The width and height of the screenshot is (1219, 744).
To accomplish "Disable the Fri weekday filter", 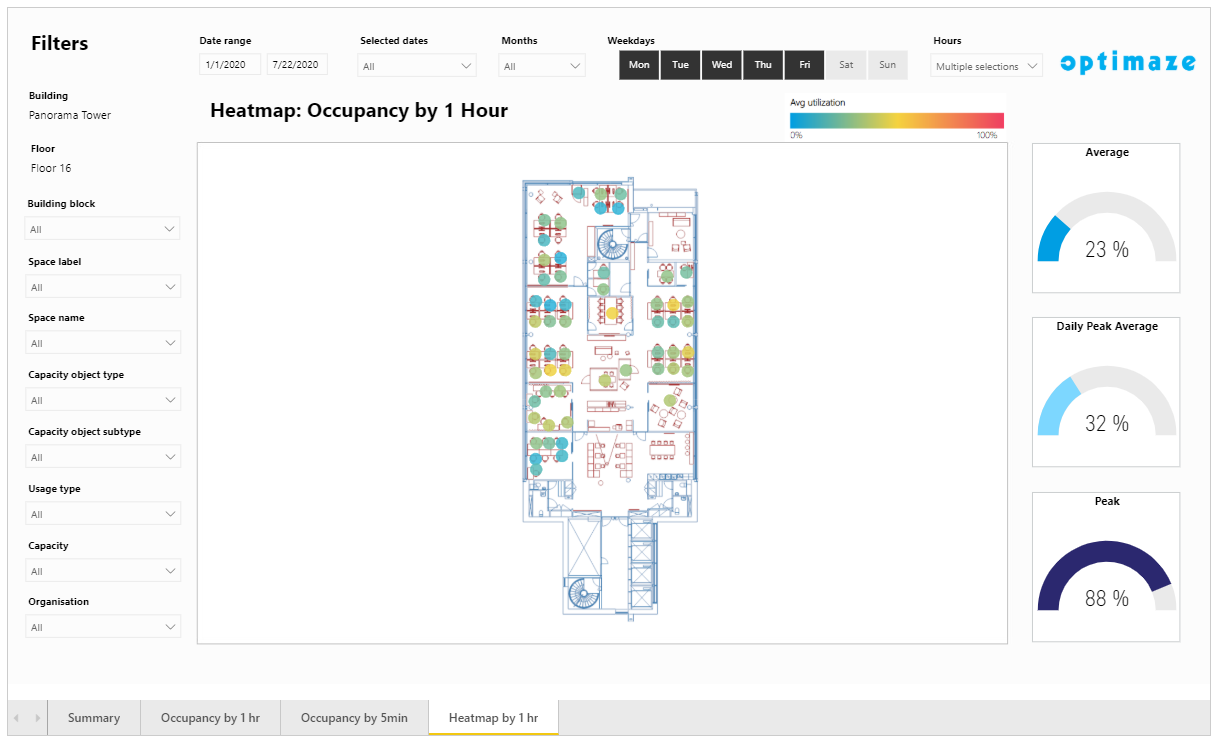I will (x=804, y=65).
